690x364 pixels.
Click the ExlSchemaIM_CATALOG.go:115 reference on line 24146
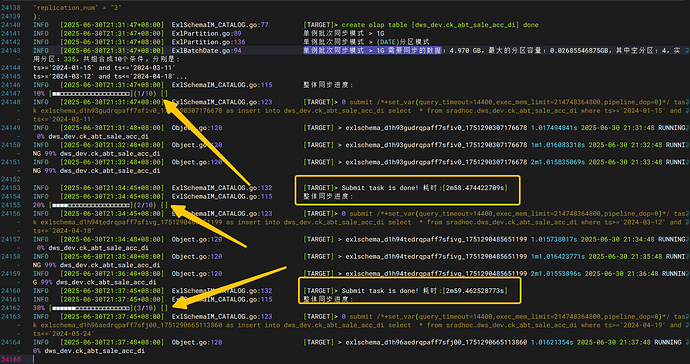point(222,85)
